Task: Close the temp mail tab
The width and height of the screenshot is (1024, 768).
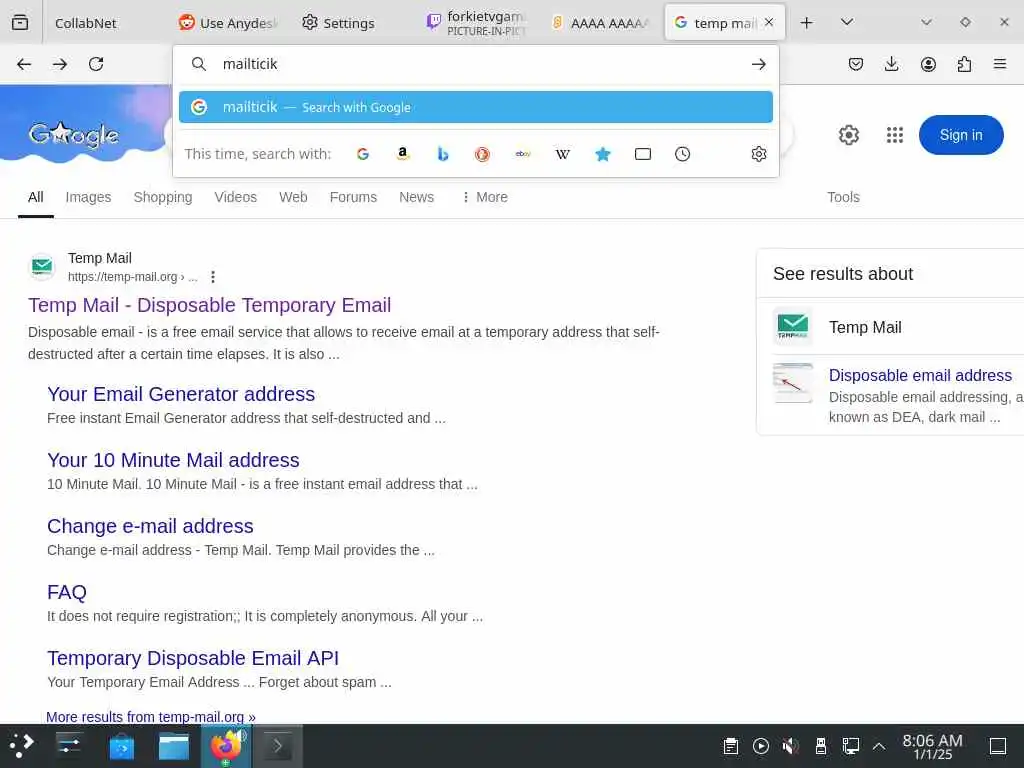Action: tap(769, 22)
